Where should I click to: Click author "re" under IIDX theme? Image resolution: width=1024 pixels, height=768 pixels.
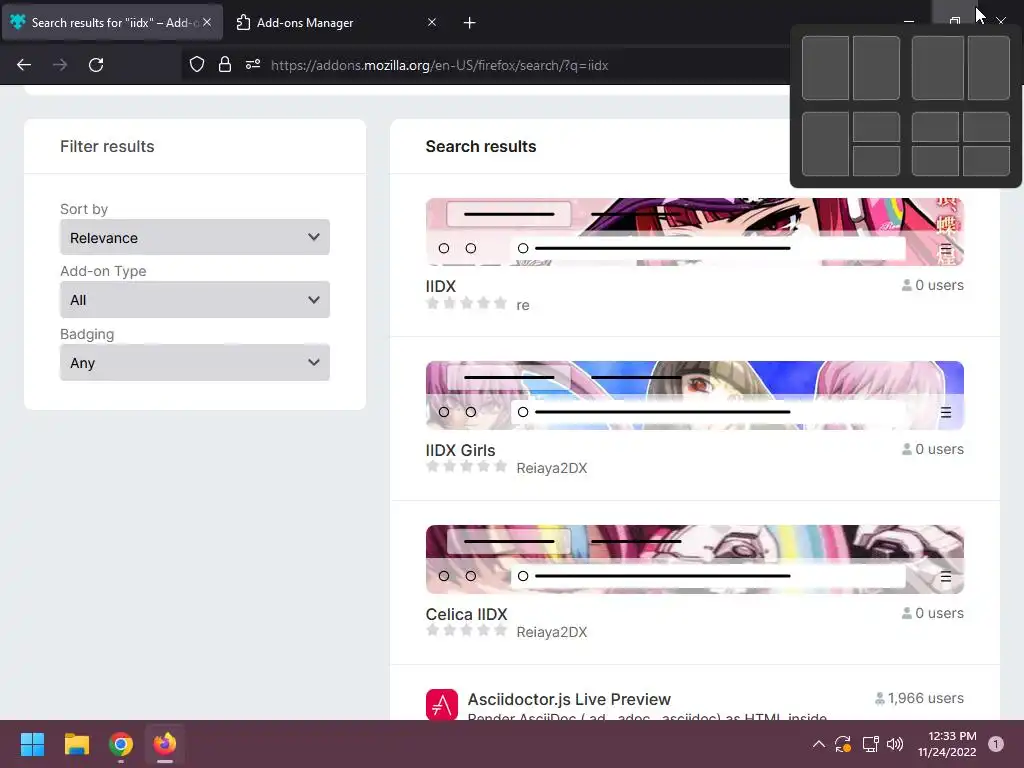point(523,305)
